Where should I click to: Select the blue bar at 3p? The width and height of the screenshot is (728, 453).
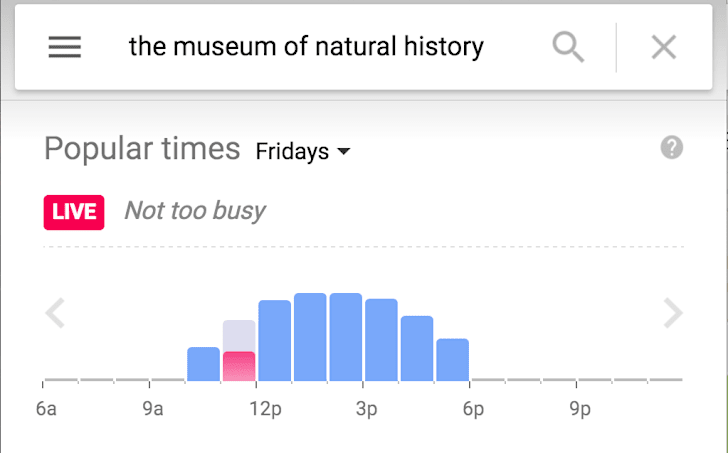[381, 340]
